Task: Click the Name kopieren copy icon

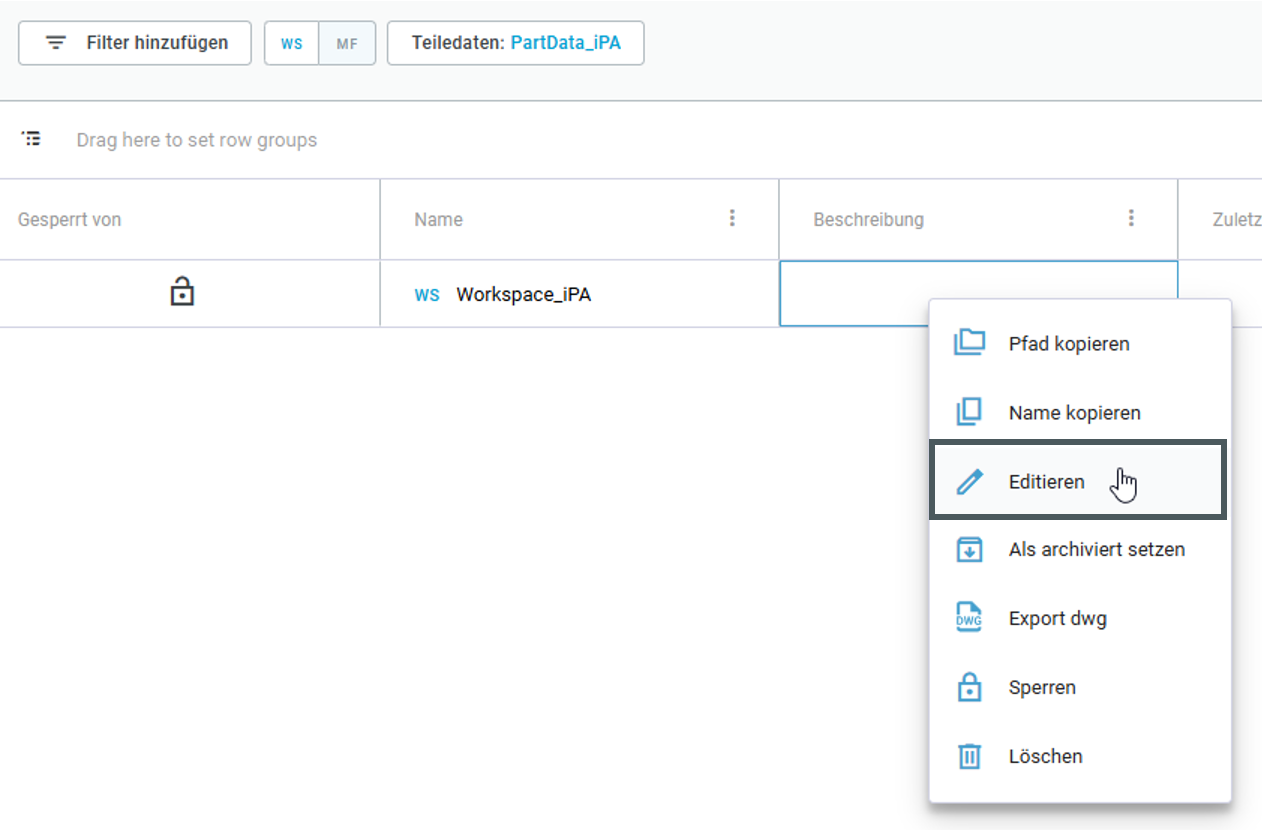Action: coord(969,412)
